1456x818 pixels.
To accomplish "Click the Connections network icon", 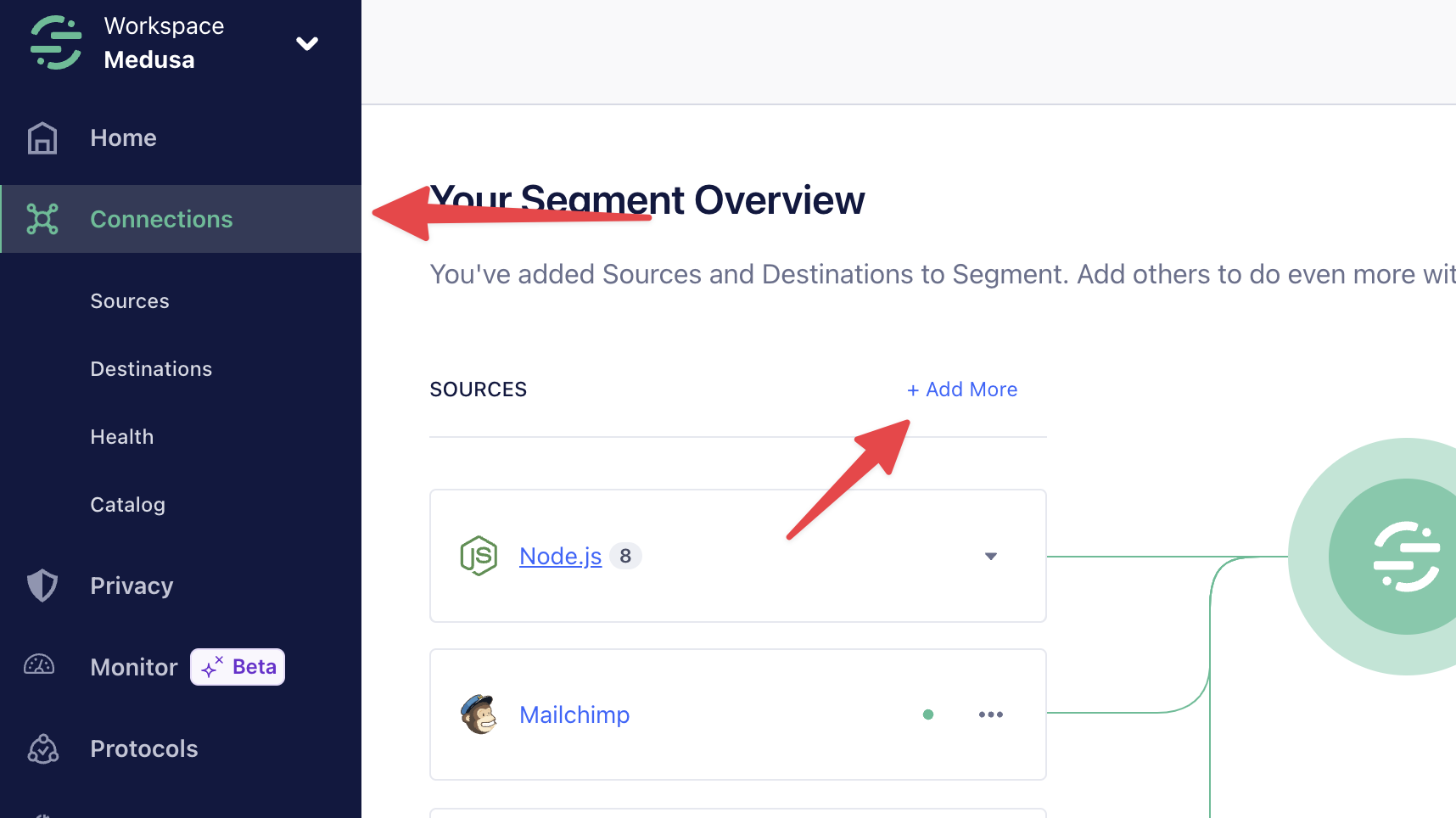I will 42,219.
